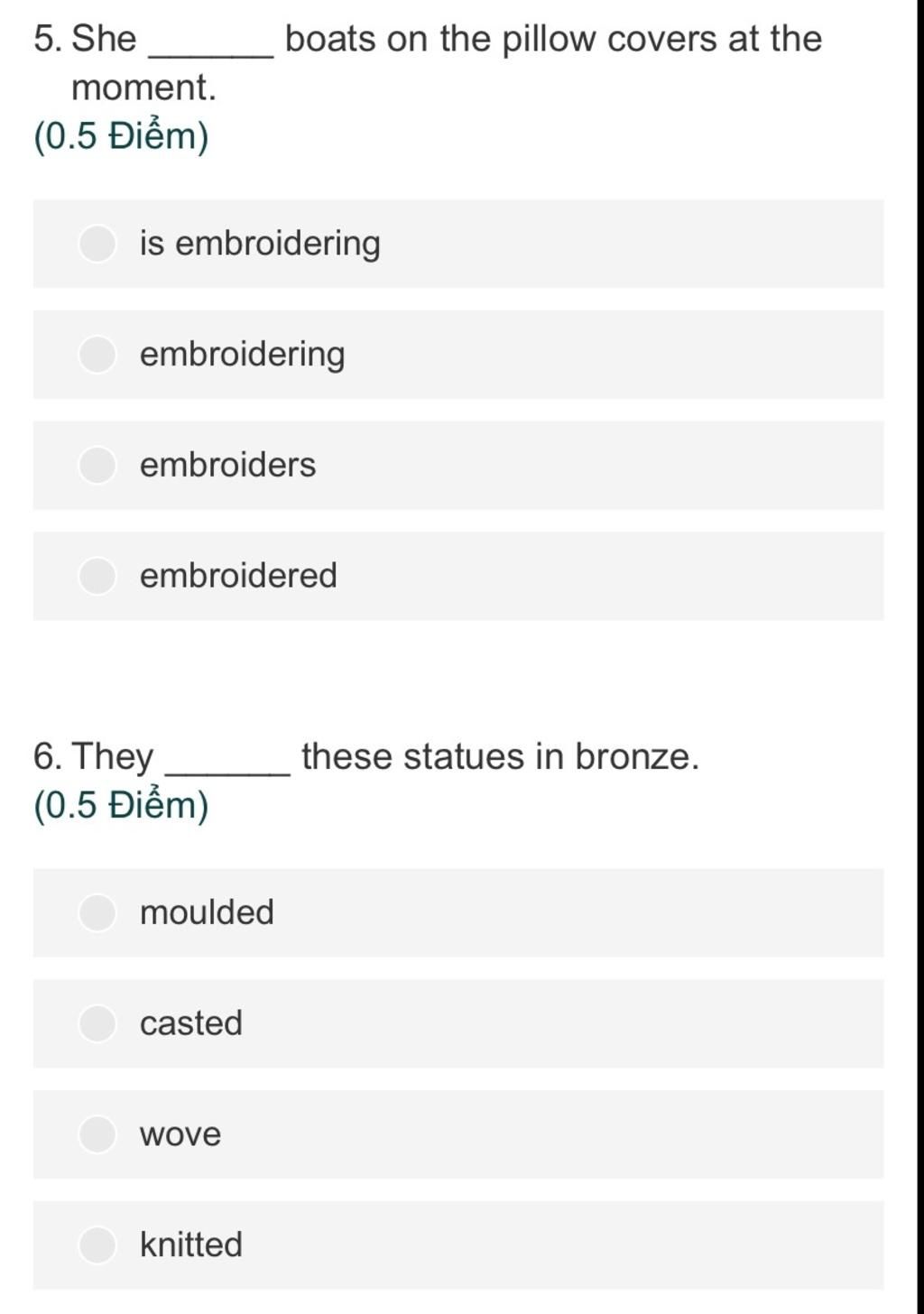This screenshot has width=924, height=1314.
Task: Click the '(0.5 Điểm)' label under question 5
Action: [x=121, y=136]
